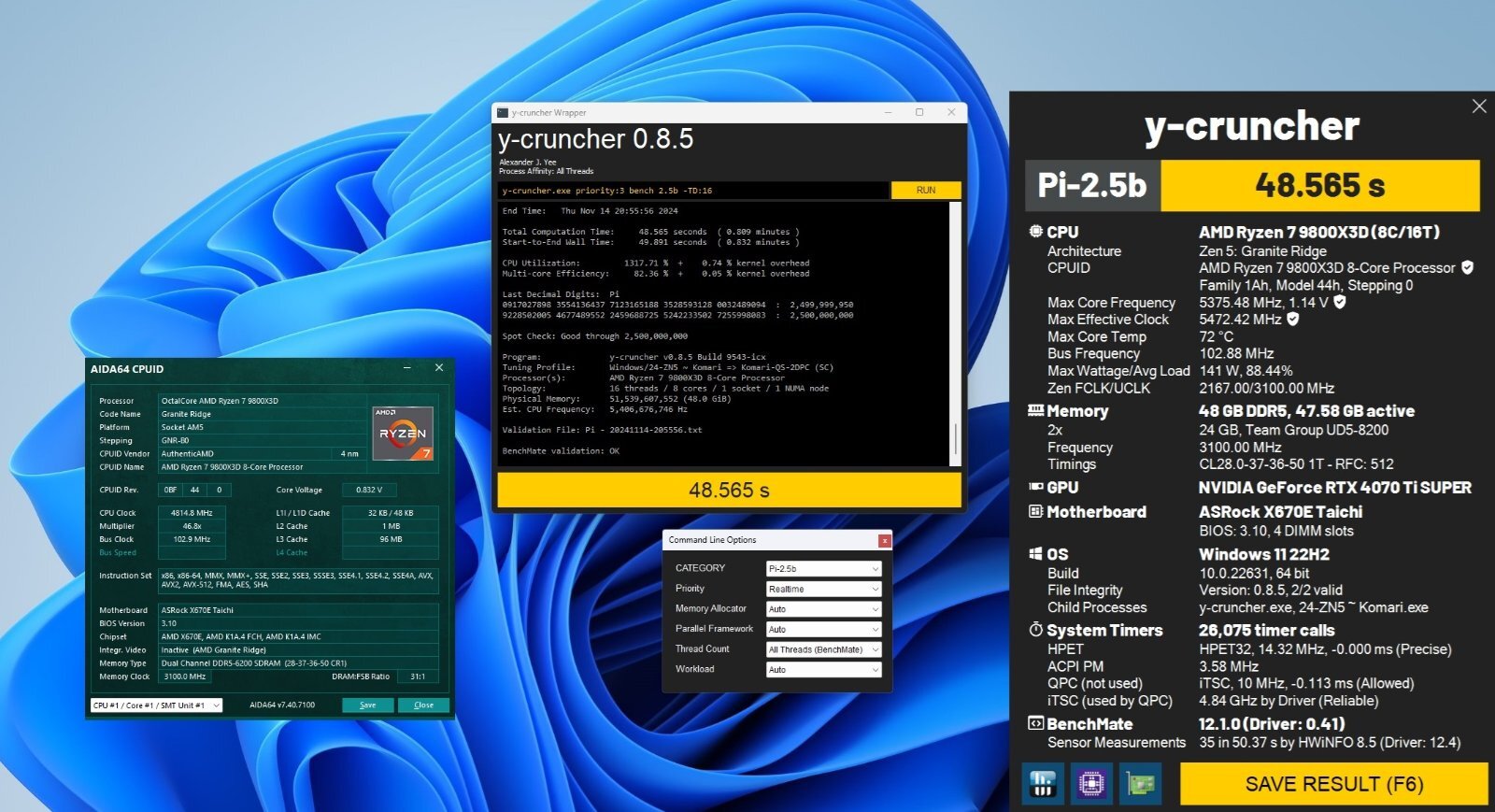Click '3100.0 MHz' Memory Clock in AIDA64
1495x812 pixels.
point(184,677)
